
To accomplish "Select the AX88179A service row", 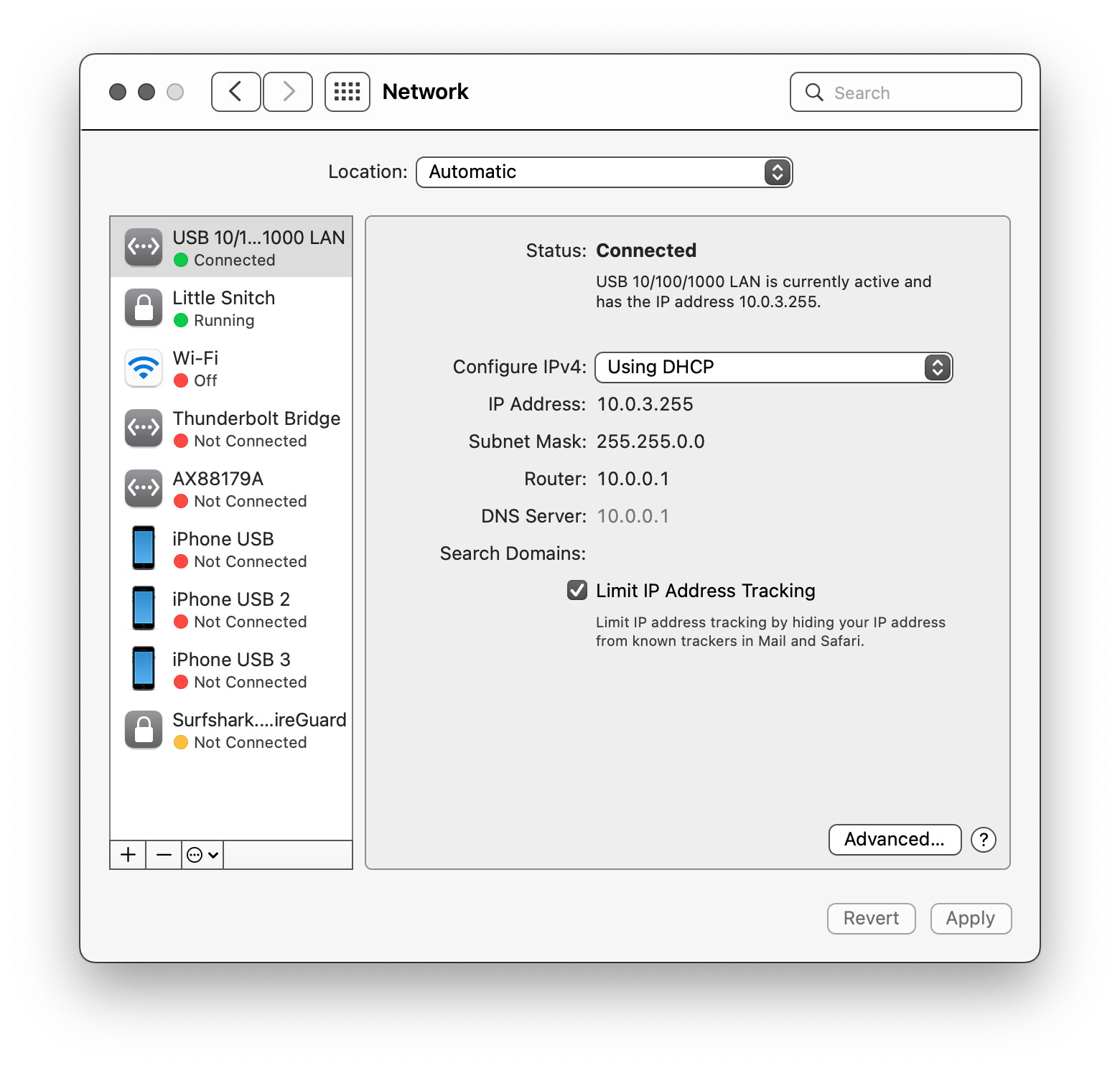I will tap(231, 488).
